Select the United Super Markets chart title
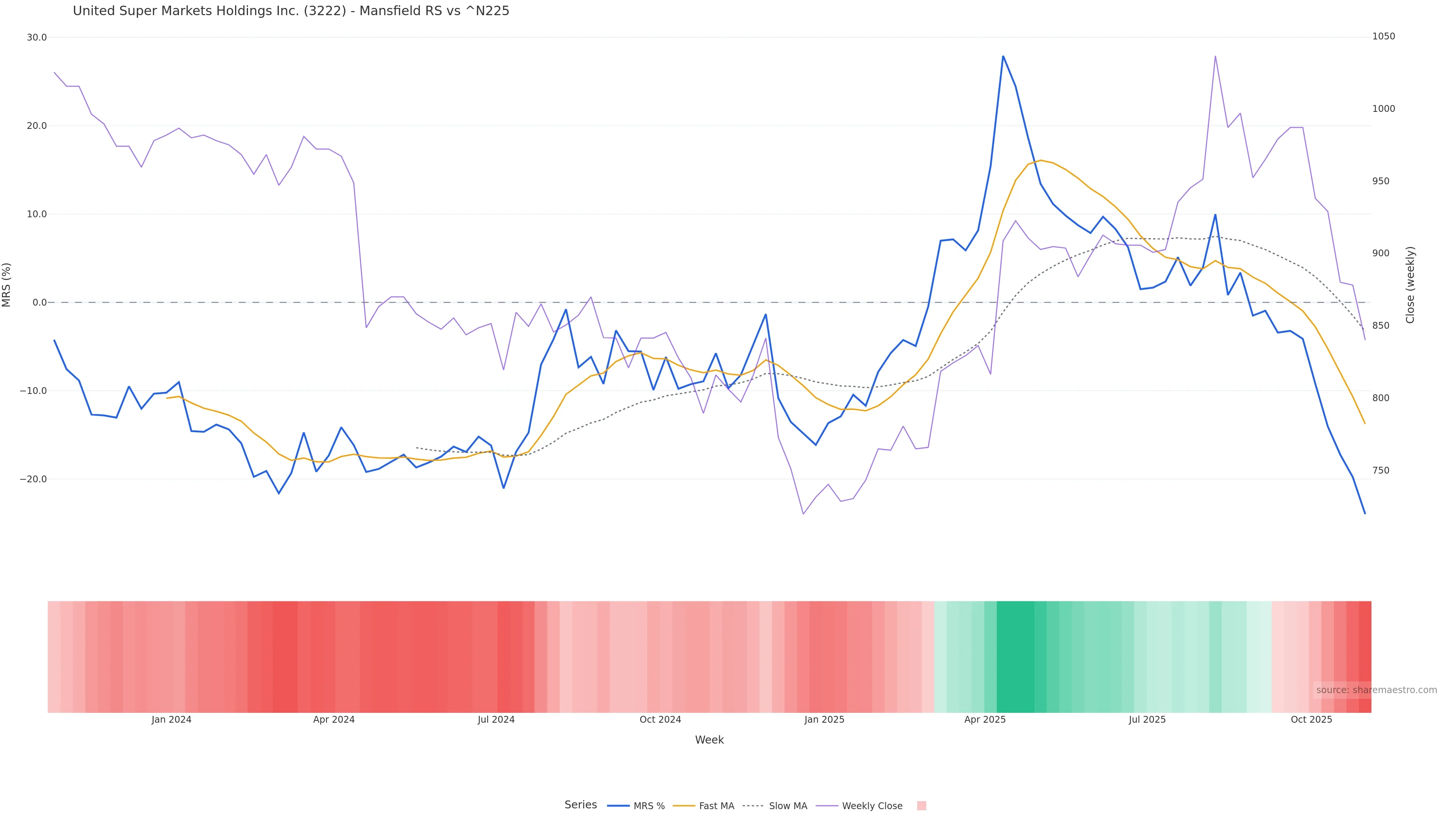The height and width of the screenshot is (819, 1456). tap(291, 11)
